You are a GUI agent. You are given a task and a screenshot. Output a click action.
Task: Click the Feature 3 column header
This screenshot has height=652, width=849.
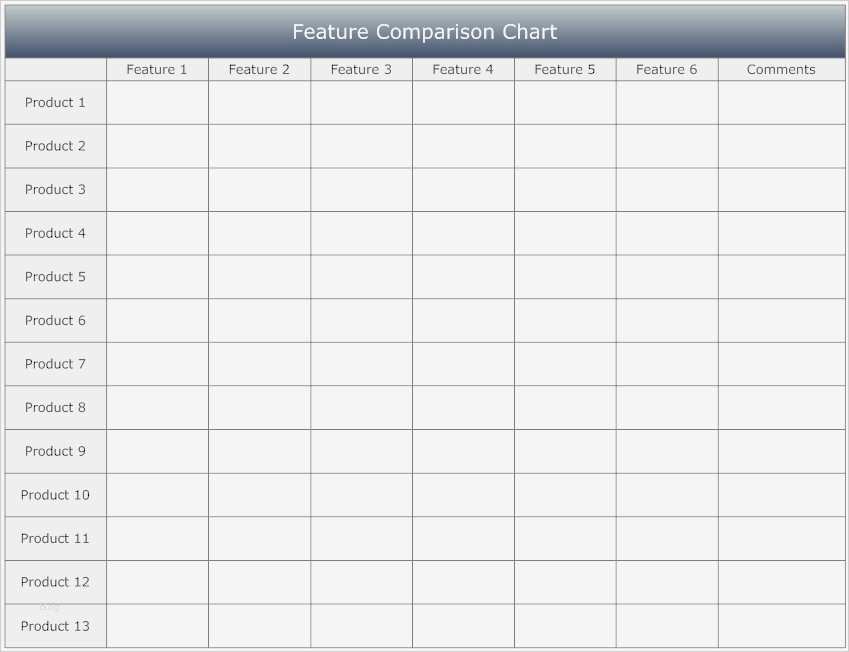(361, 69)
